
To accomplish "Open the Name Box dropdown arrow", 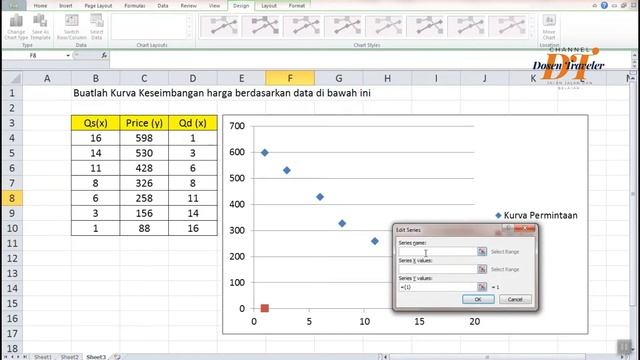I will (x=68, y=55).
